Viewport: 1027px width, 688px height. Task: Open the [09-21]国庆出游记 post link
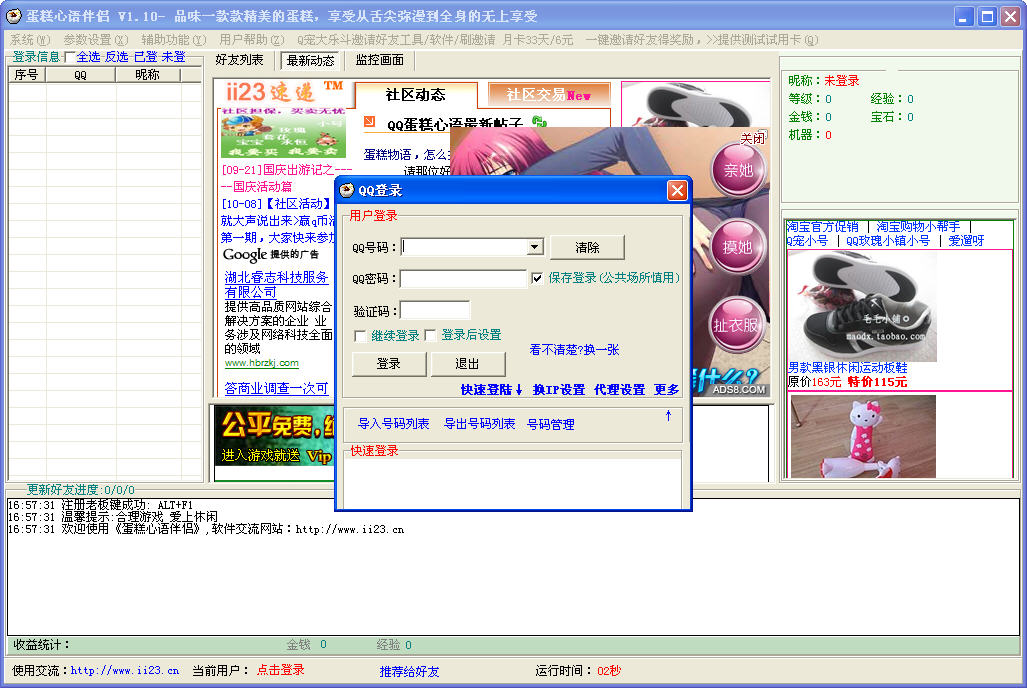(287, 178)
